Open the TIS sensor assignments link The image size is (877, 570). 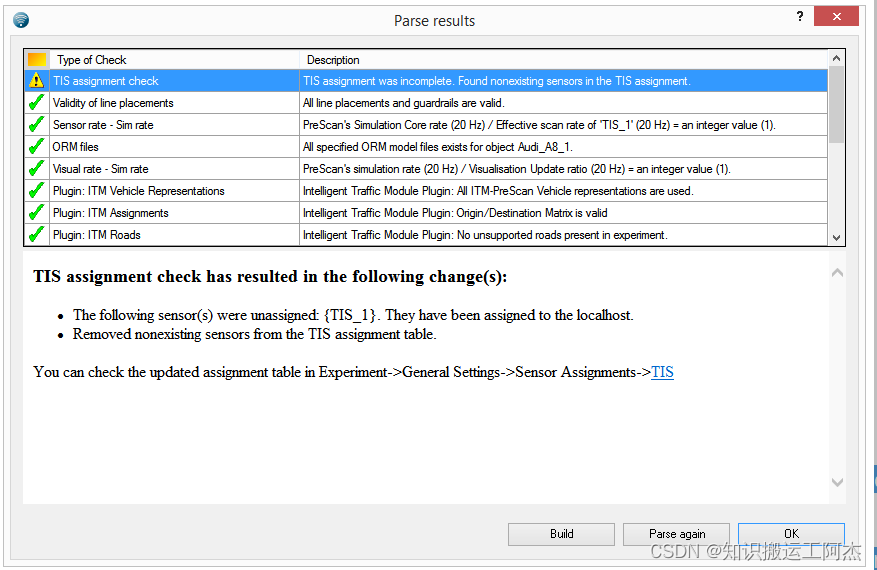[662, 372]
